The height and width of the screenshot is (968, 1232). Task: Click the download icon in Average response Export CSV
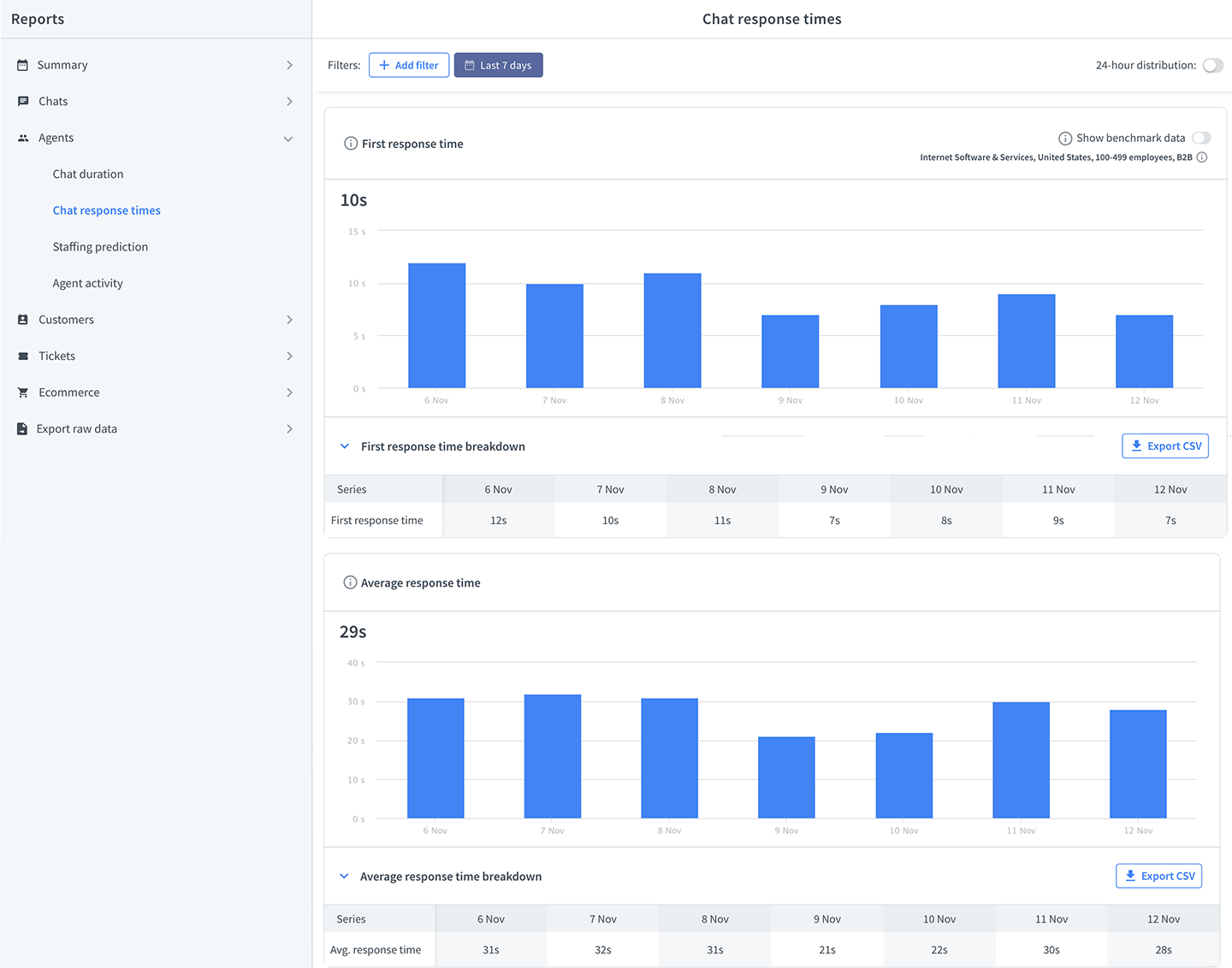(x=1130, y=876)
